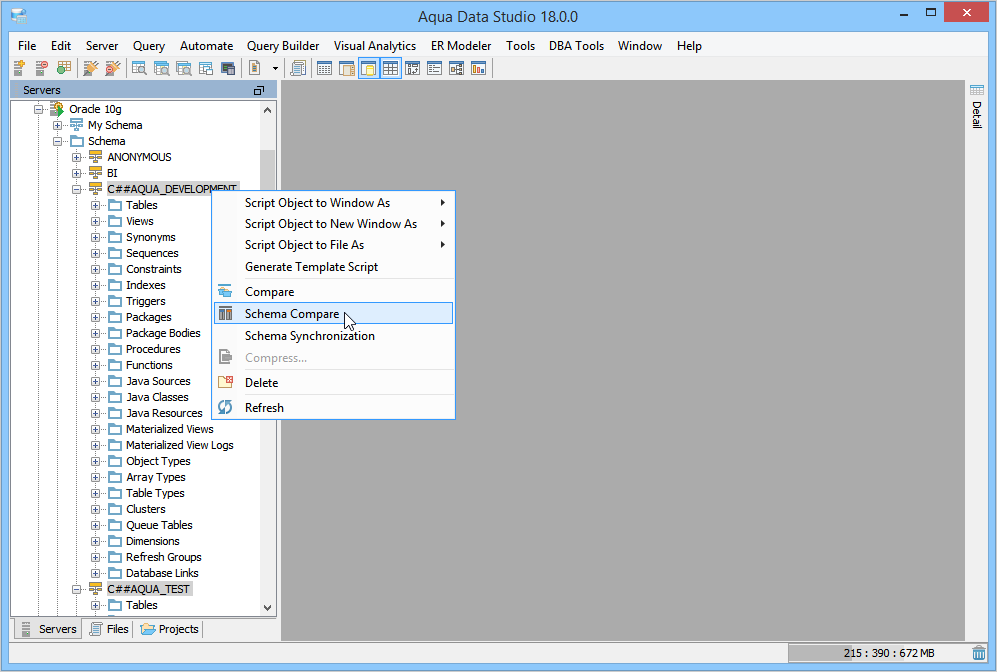
Task: Collapse the C##AQUA_TEST schema node
Action: 76,589
